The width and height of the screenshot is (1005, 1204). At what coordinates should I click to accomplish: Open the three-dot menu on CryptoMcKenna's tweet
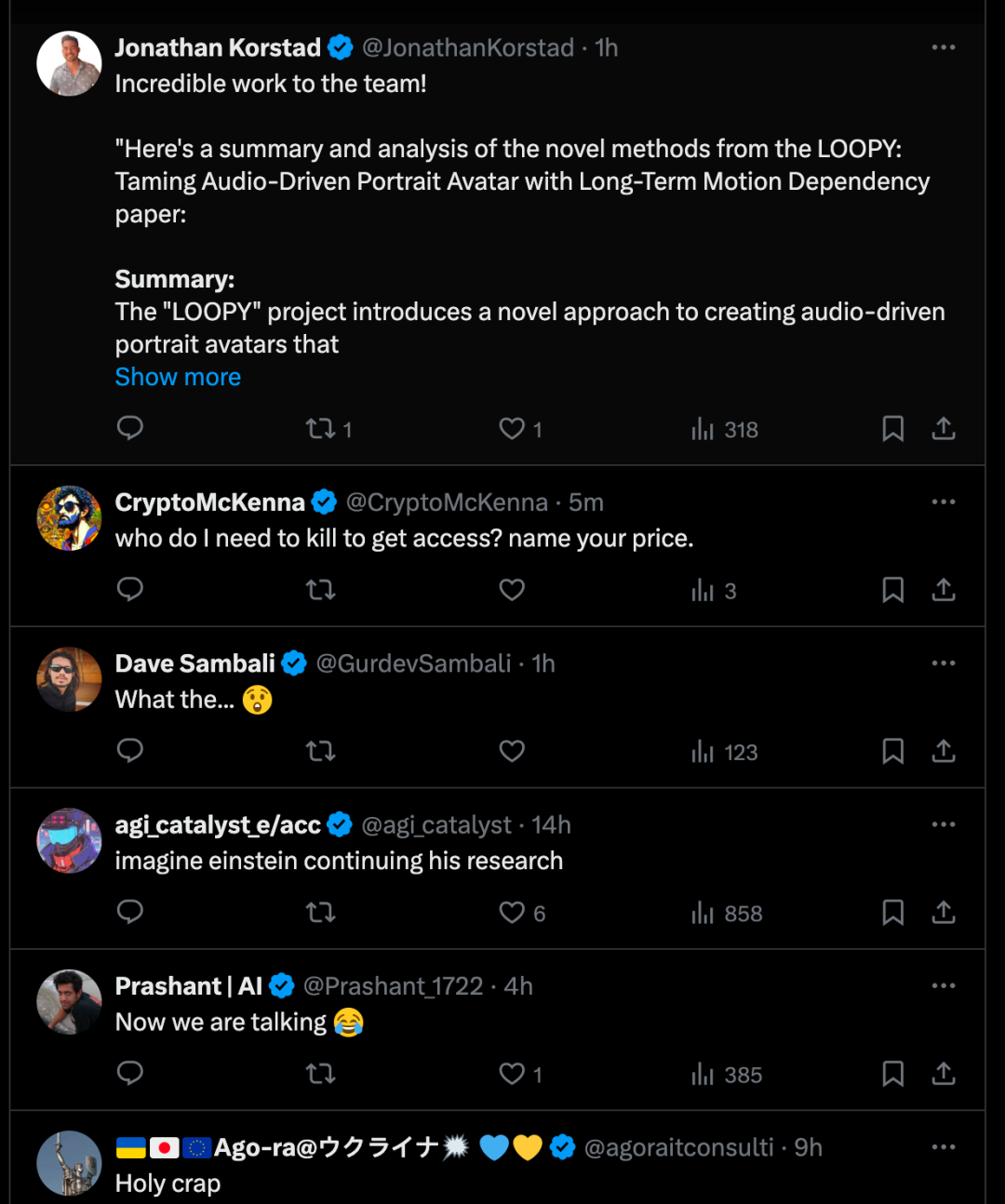click(944, 502)
